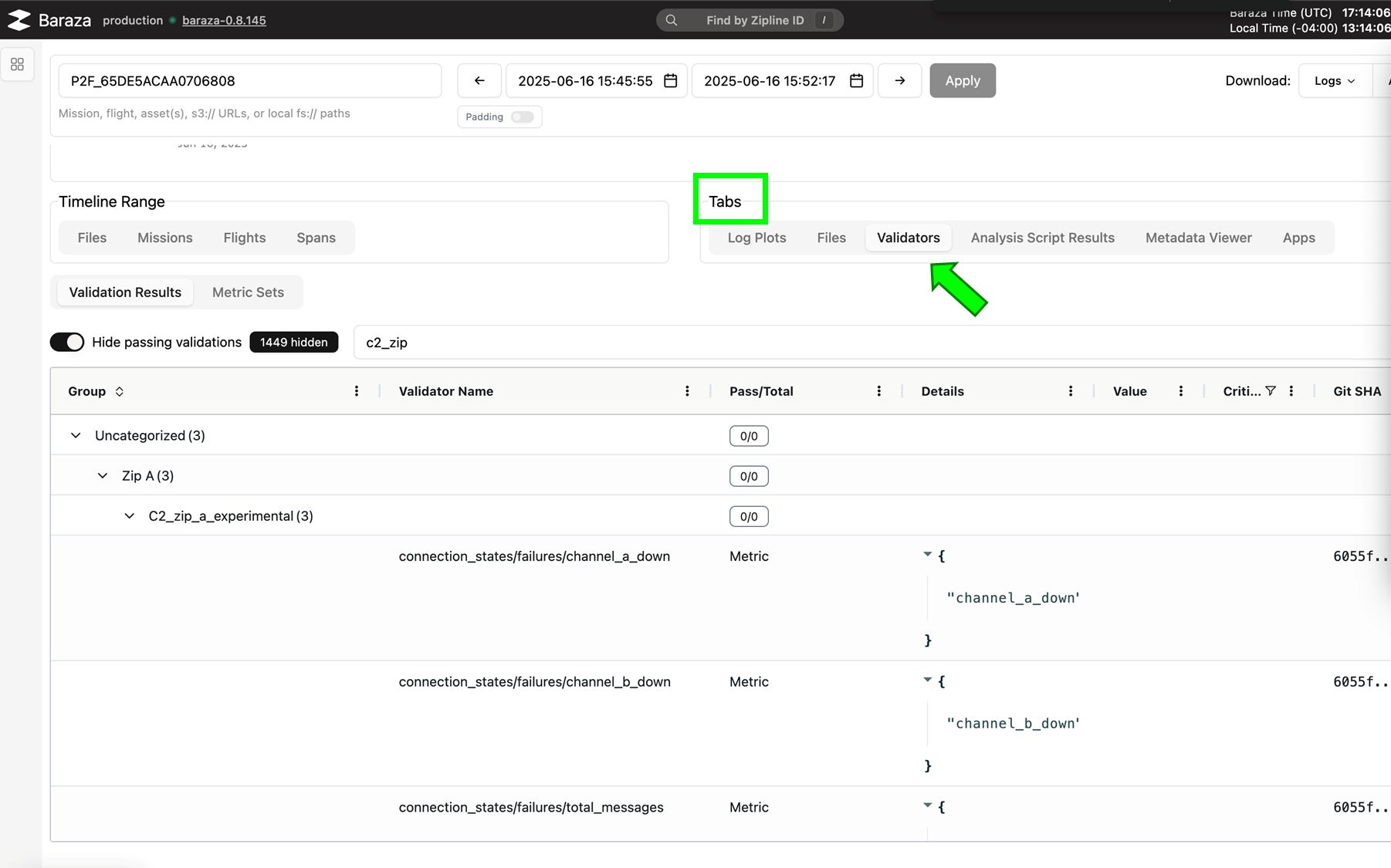Open start date calendar picker icon
Image resolution: width=1391 pixels, height=868 pixels.
(x=671, y=80)
